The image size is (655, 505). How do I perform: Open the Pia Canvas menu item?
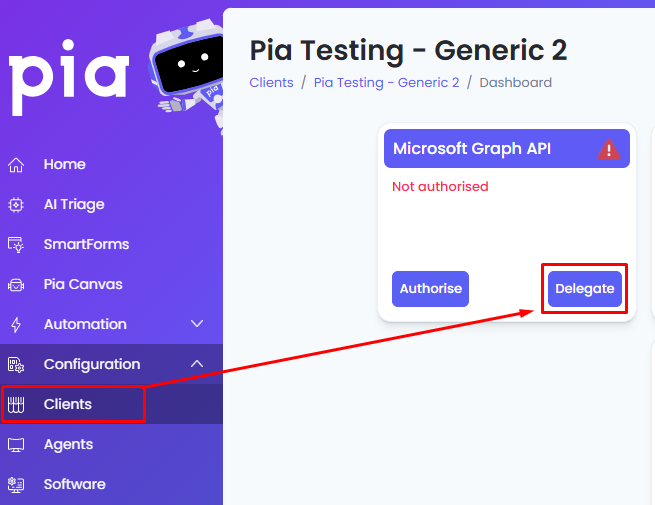click(x=83, y=284)
